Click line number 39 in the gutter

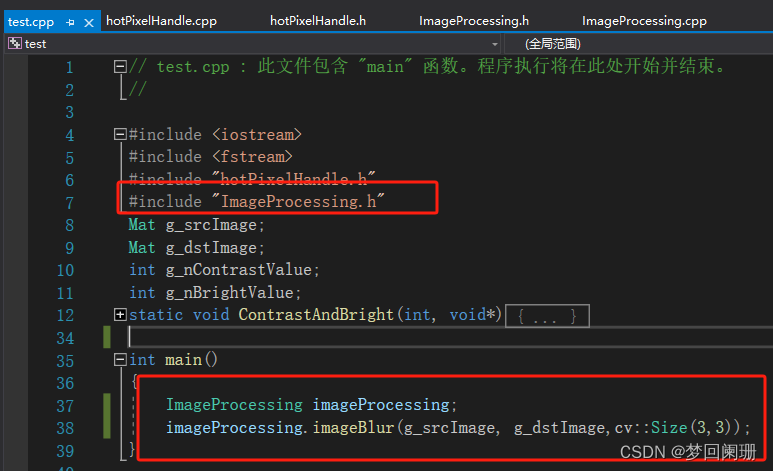click(x=65, y=451)
